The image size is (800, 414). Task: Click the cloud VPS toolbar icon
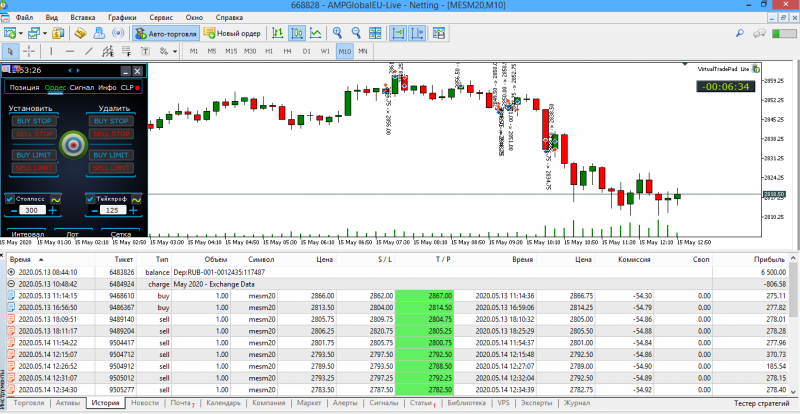click(99, 33)
